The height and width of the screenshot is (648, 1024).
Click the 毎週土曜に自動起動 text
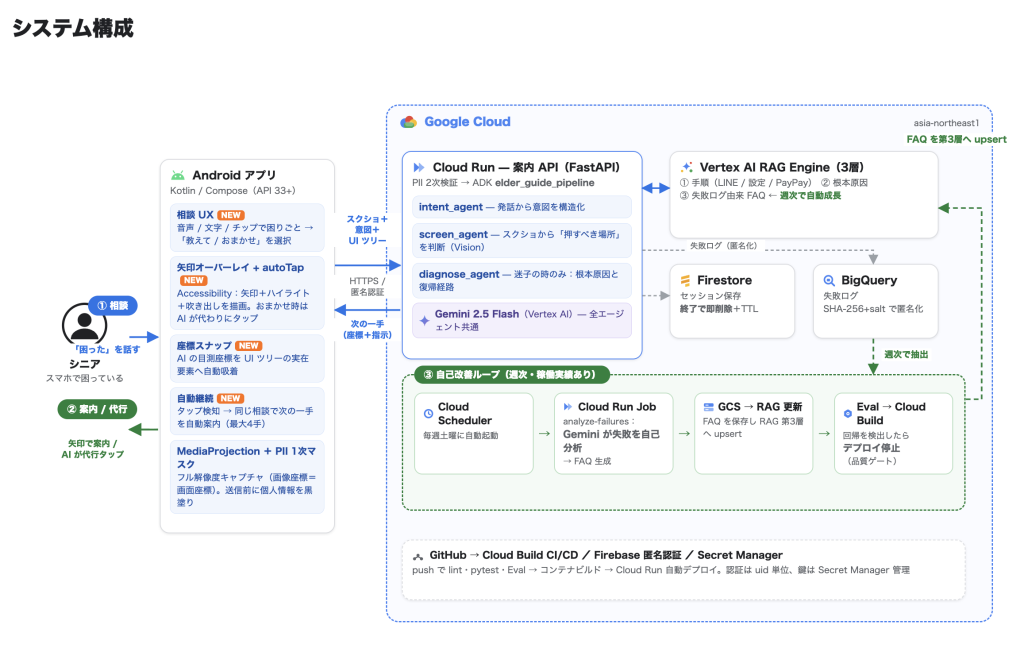pos(460,435)
